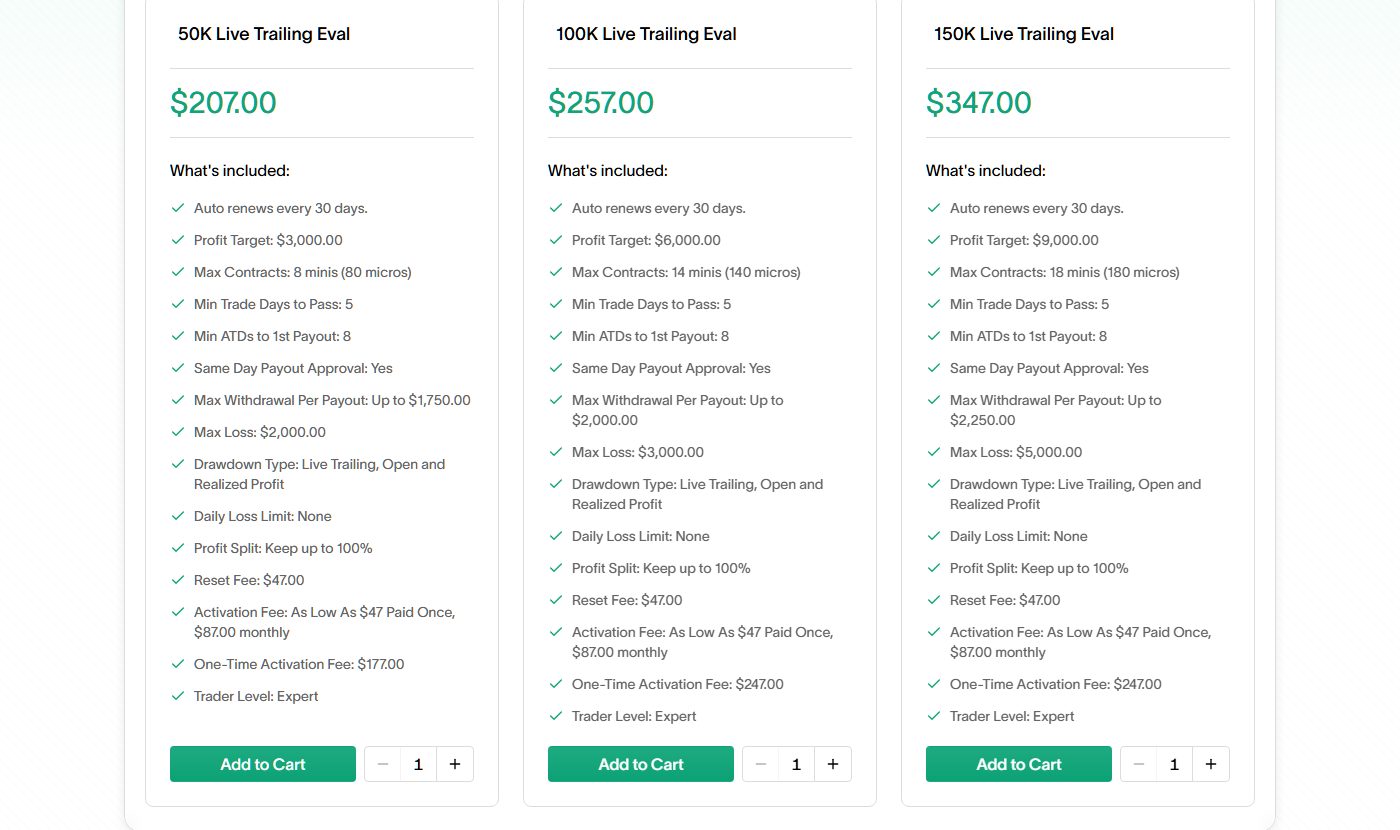The width and height of the screenshot is (1400, 830).
Task: Select the 100K plan quantity field
Action: pos(797,764)
